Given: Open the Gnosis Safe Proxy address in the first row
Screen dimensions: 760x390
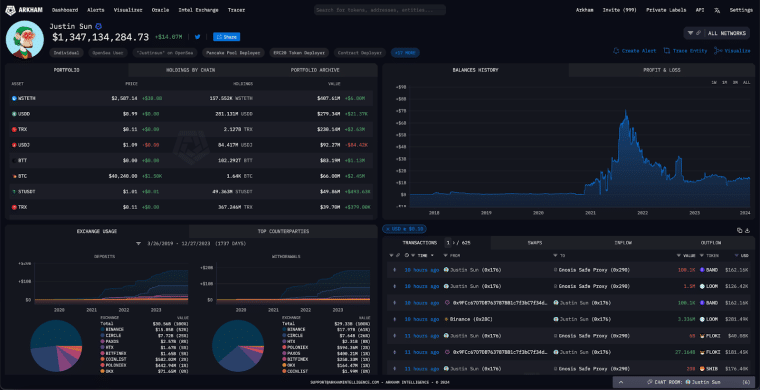Looking at the screenshot, I should point(594,270).
